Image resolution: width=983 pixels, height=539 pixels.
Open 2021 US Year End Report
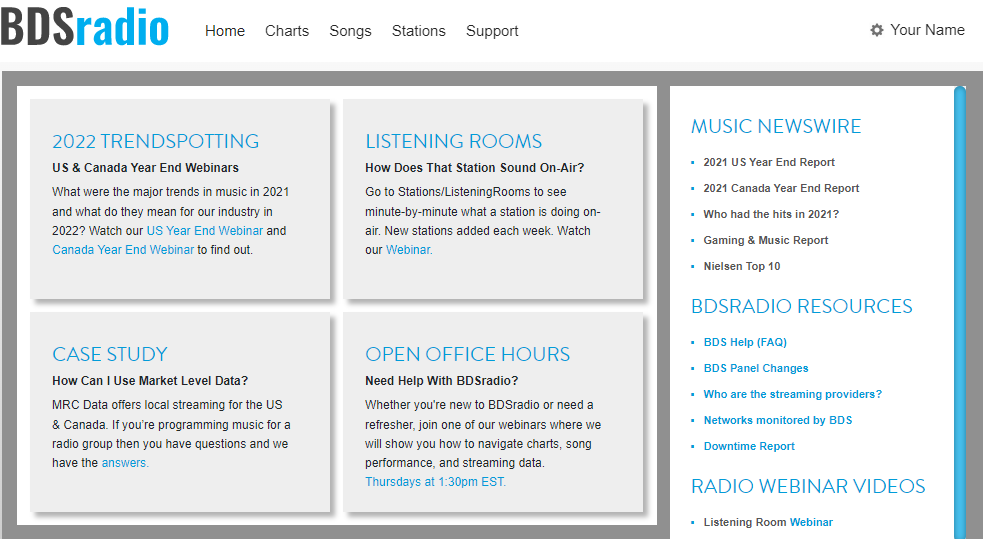[x=769, y=162]
